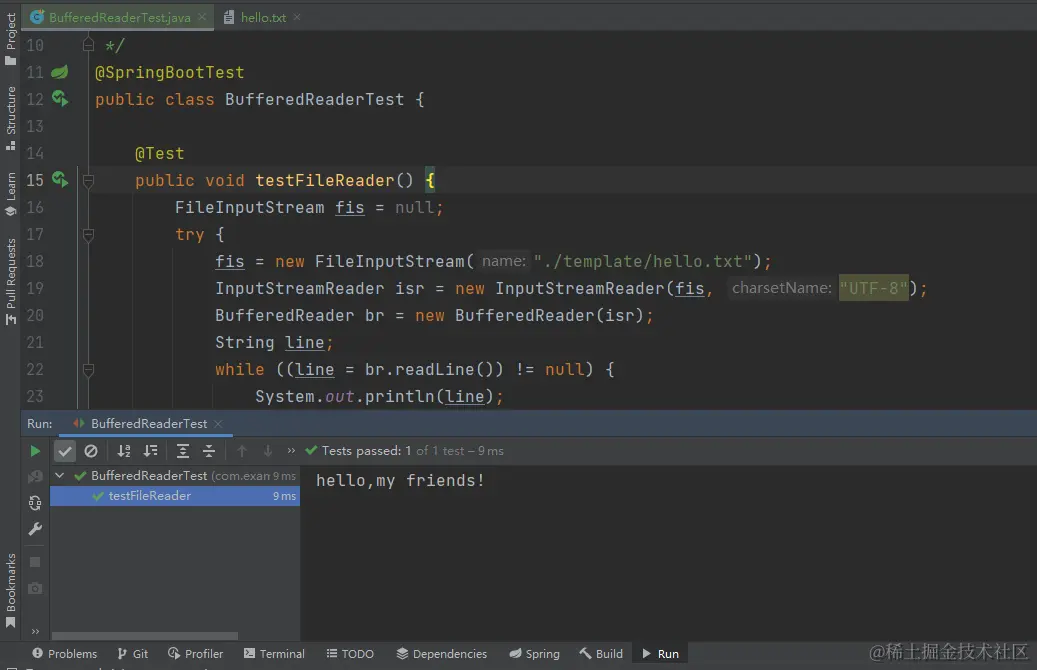Image resolution: width=1037 pixels, height=670 pixels.
Task: Fold the testFileReader method at line 15
Action: [88, 180]
